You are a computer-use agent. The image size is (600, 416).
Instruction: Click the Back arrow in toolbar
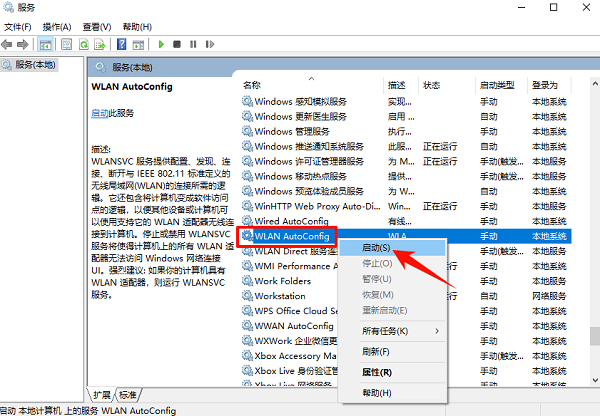tap(10, 44)
